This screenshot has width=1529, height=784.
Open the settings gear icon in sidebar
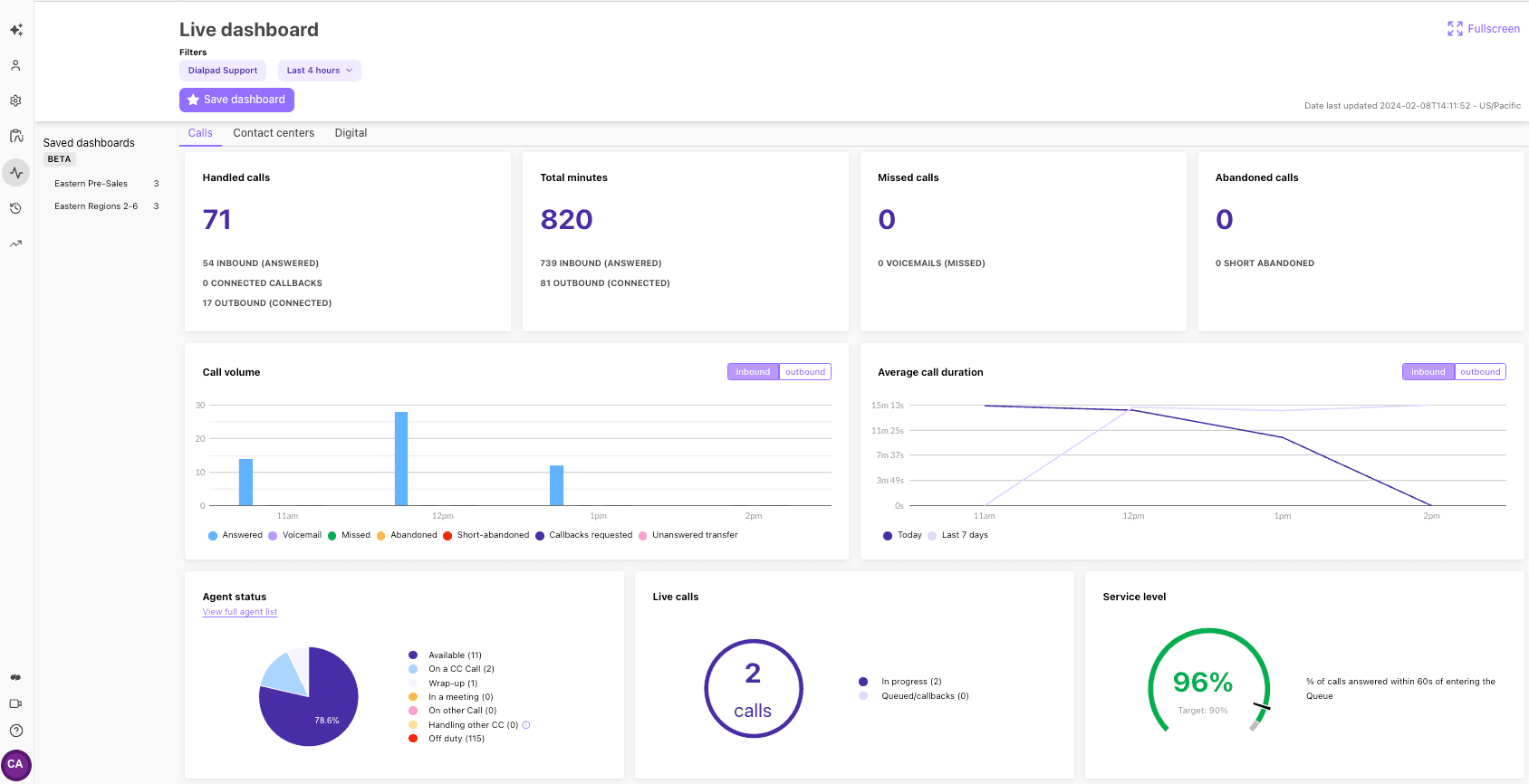click(x=16, y=101)
